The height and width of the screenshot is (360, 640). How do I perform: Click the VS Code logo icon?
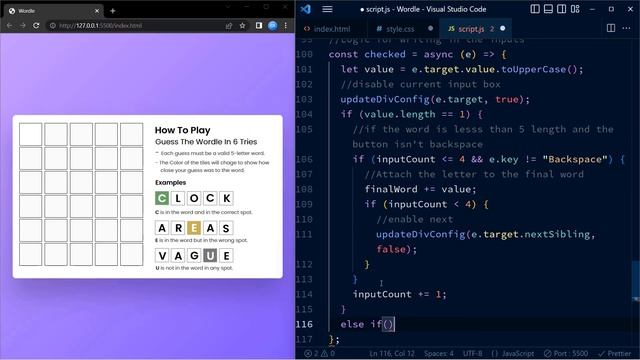pyautogui.click(x=306, y=9)
